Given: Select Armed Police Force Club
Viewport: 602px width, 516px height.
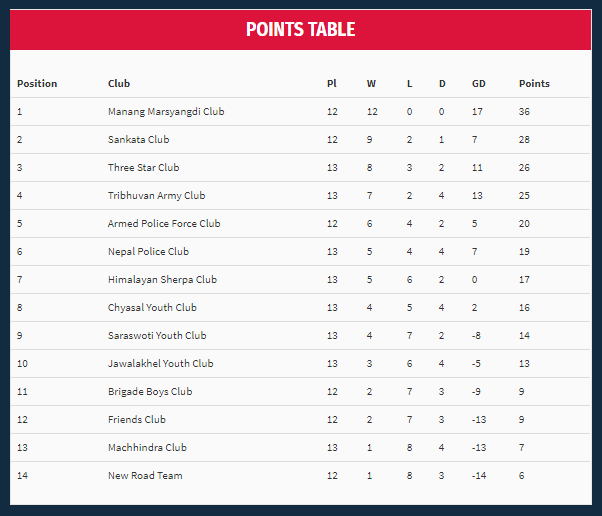Looking at the screenshot, I should [164, 223].
